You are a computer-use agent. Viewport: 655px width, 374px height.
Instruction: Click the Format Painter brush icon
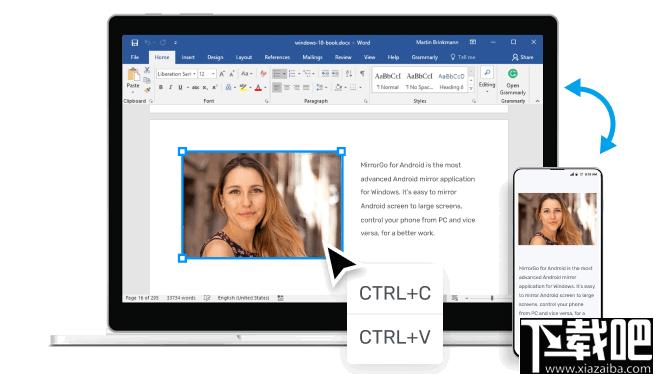(x=147, y=89)
